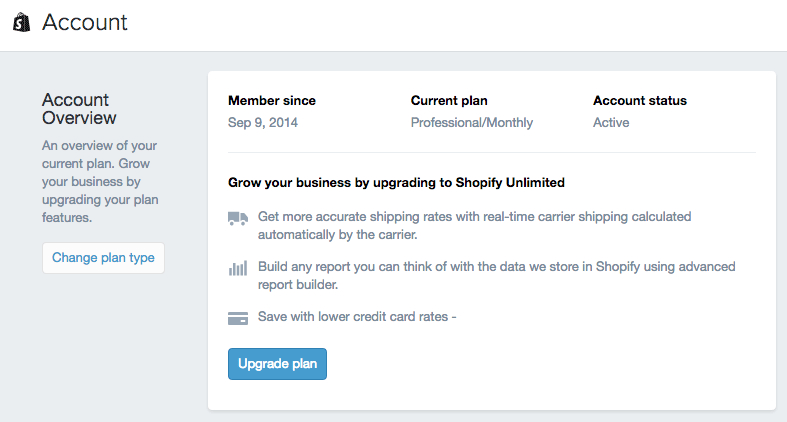This screenshot has width=787, height=422.
Task: Click the account overview description paragraph
Action: pos(100,182)
